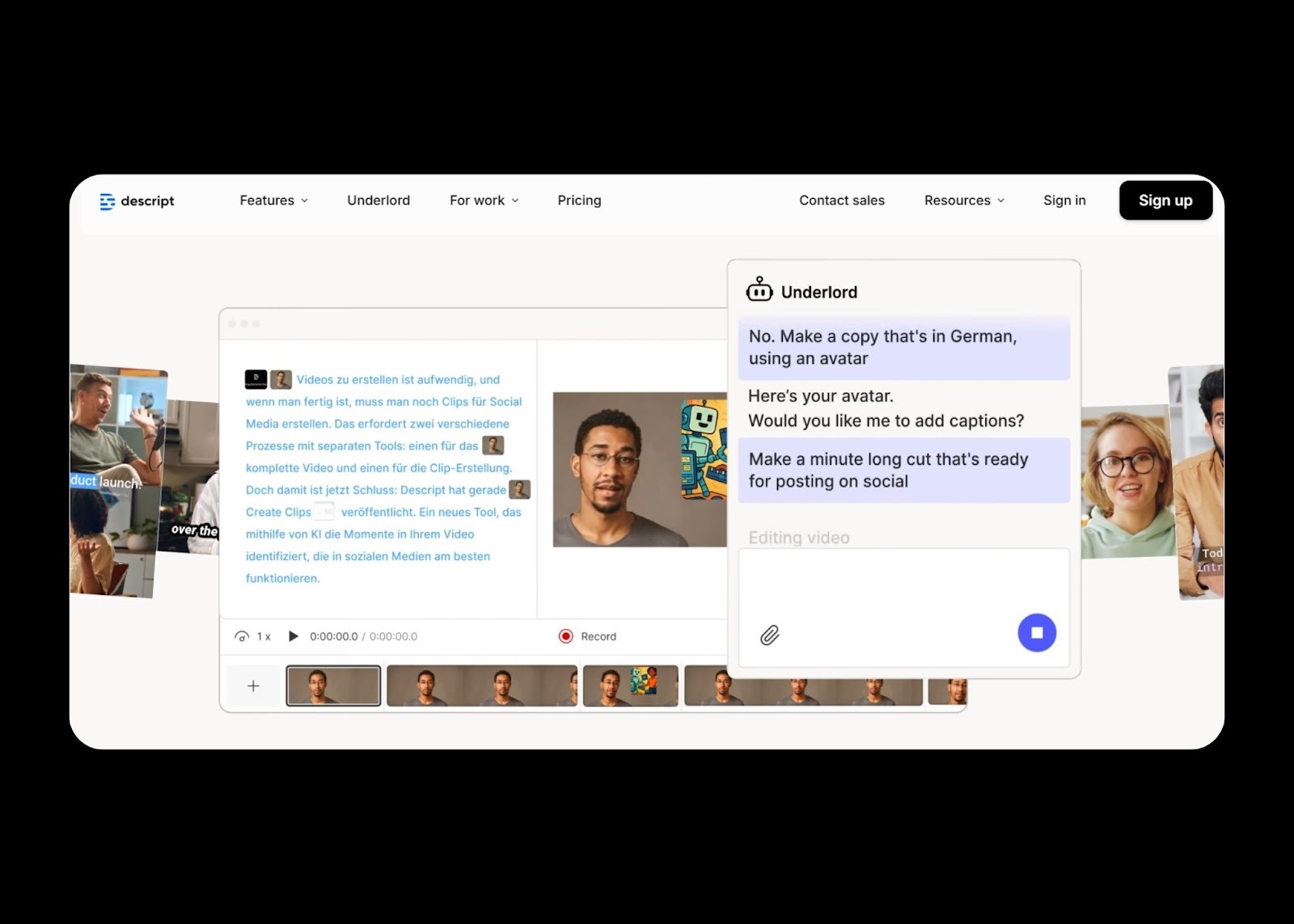The width and height of the screenshot is (1294, 924).
Task: Click the avatar thumbnail after 'einen für das'
Action: [493, 445]
